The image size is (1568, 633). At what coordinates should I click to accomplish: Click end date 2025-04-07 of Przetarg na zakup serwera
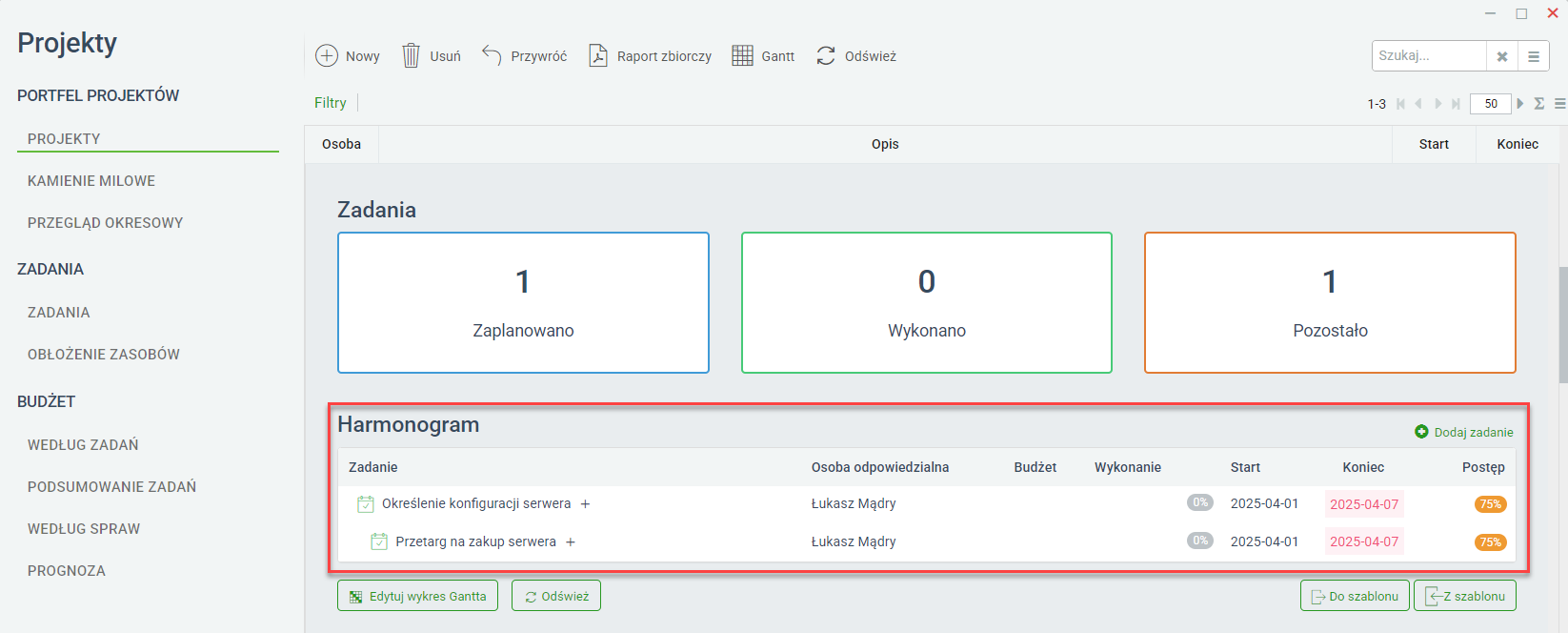tap(1364, 541)
